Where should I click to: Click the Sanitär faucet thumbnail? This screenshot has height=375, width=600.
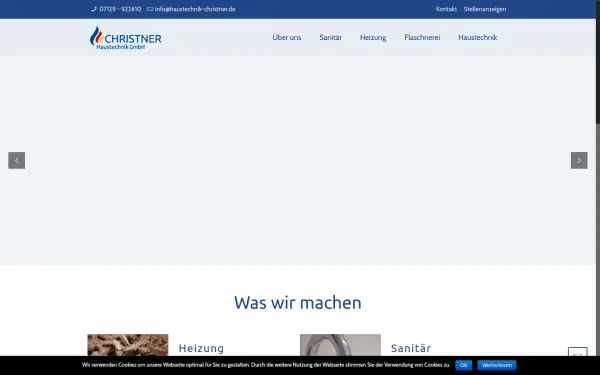[340, 345]
